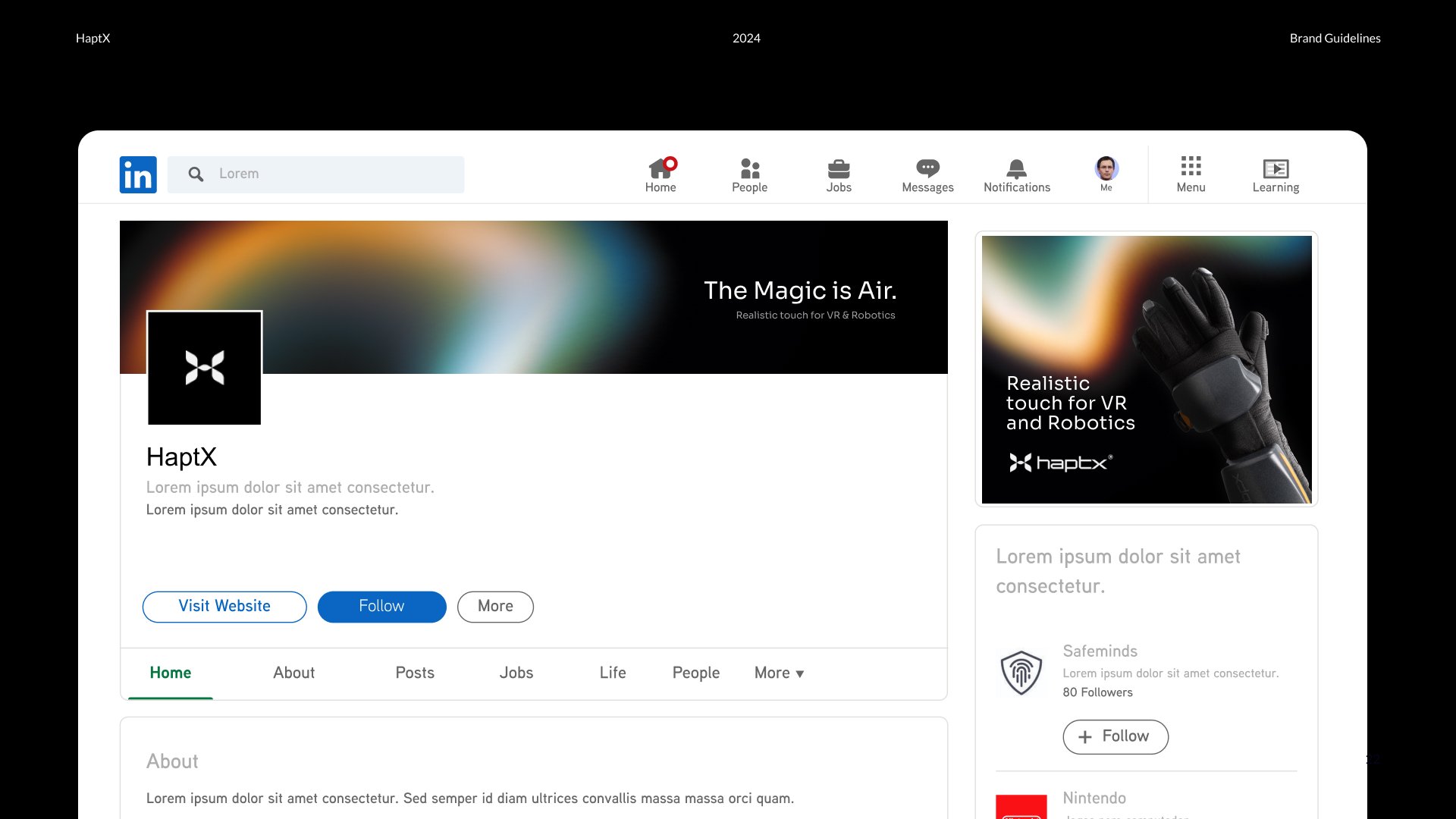The image size is (1456, 819).
Task: Click the LinkedIn logo icon
Action: coord(138,174)
